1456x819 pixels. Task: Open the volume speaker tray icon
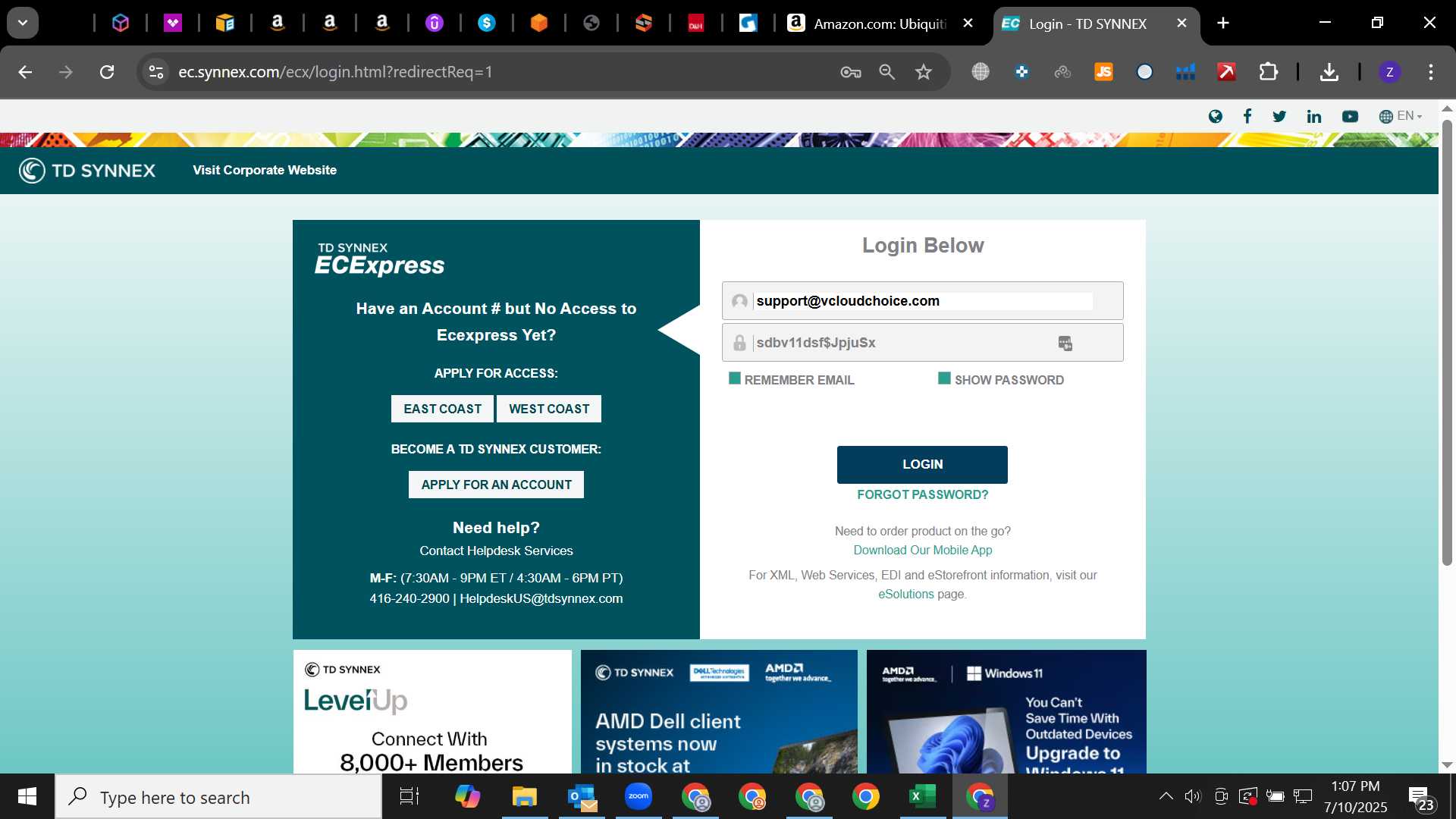pyautogui.click(x=1193, y=796)
